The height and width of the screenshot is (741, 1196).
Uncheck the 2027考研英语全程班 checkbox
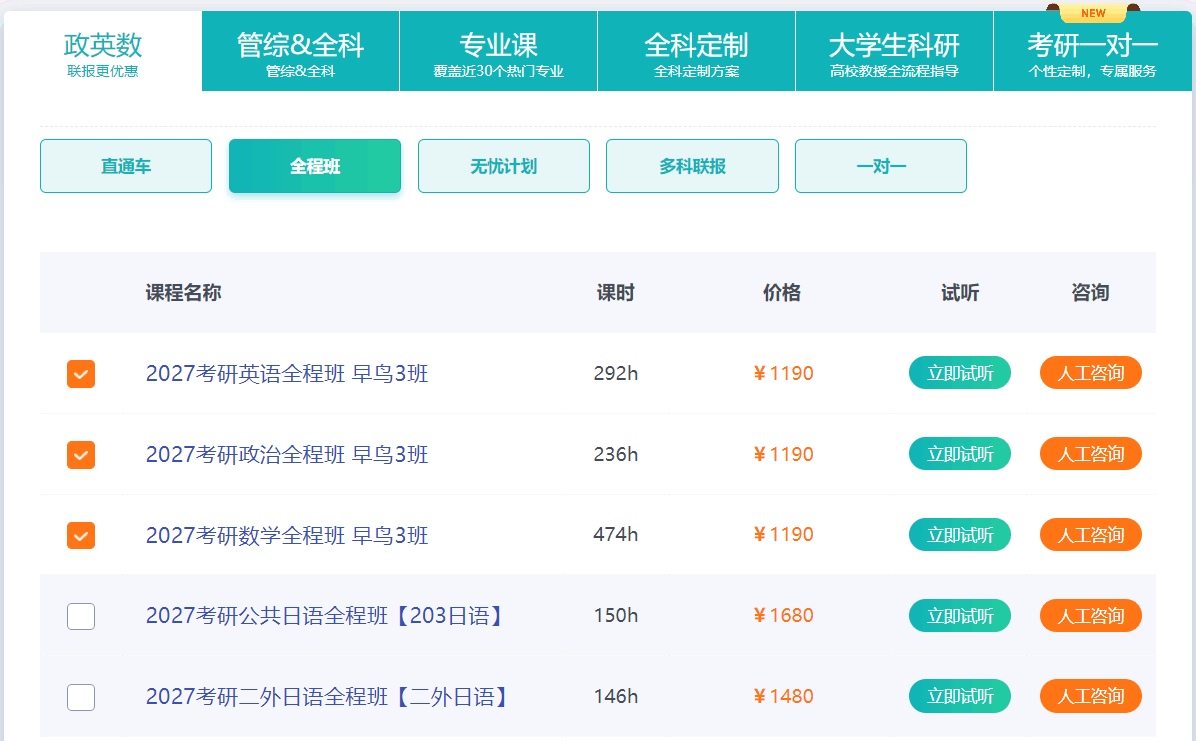(x=81, y=374)
